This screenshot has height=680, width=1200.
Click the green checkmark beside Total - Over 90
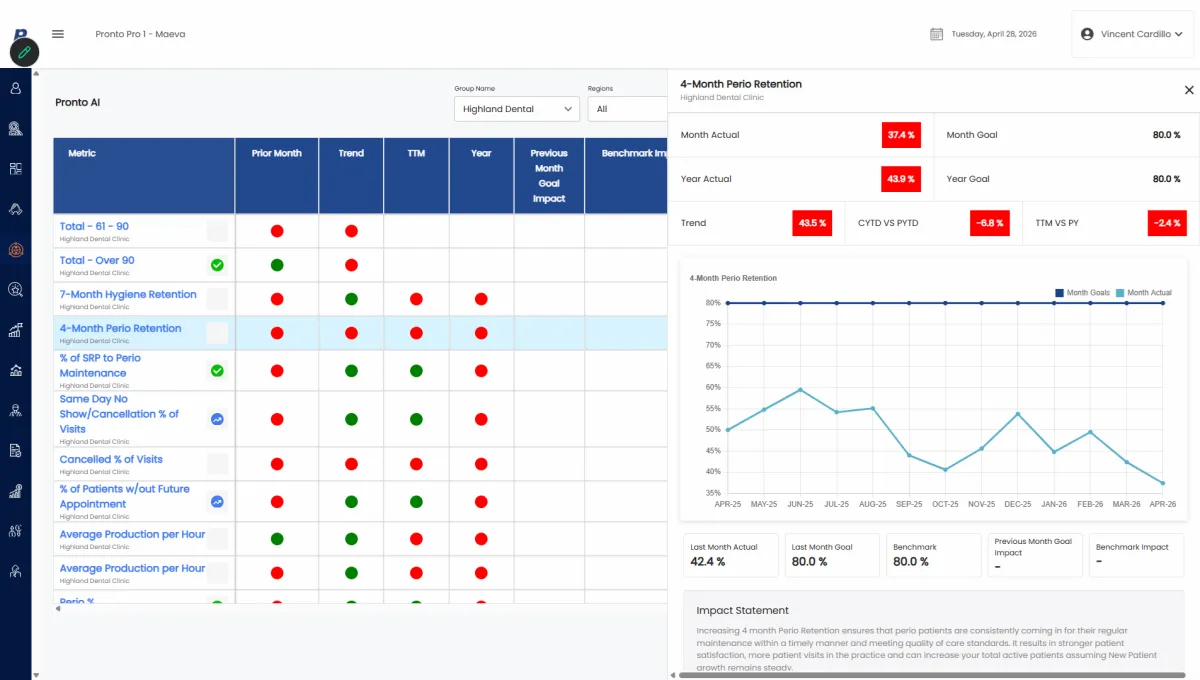pyautogui.click(x=217, y=266)
